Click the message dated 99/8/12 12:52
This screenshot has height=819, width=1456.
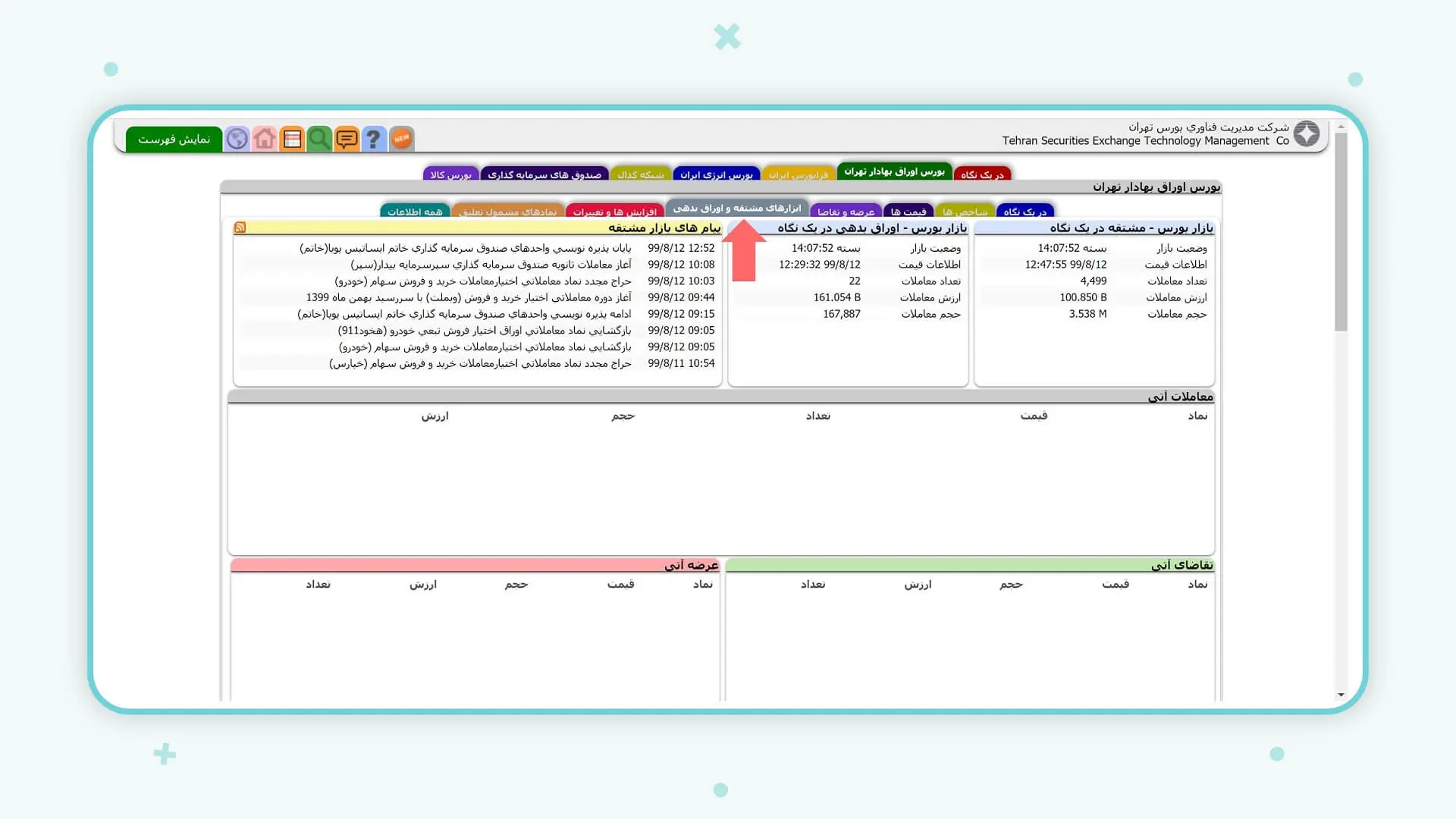pyautogui.click(x=478, y=248)
